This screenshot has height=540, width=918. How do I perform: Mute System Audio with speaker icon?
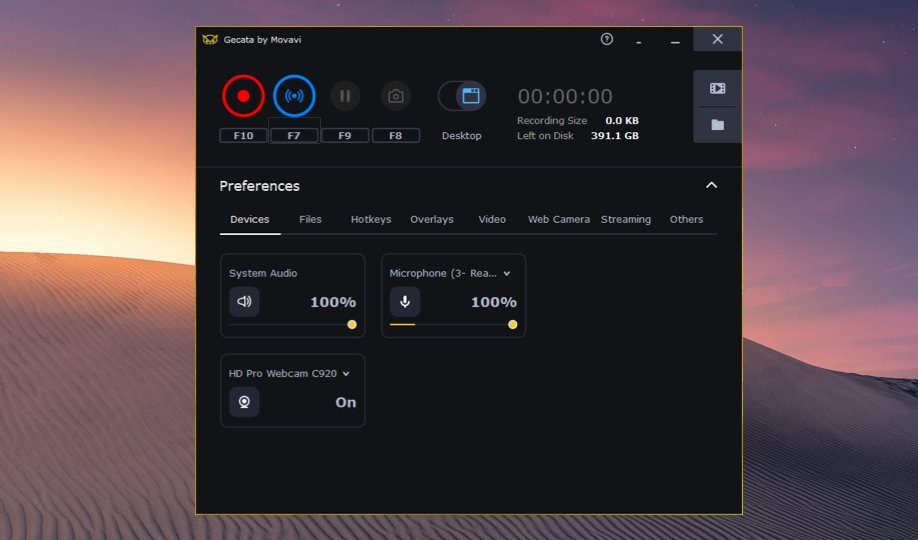(x=244, y=302)
